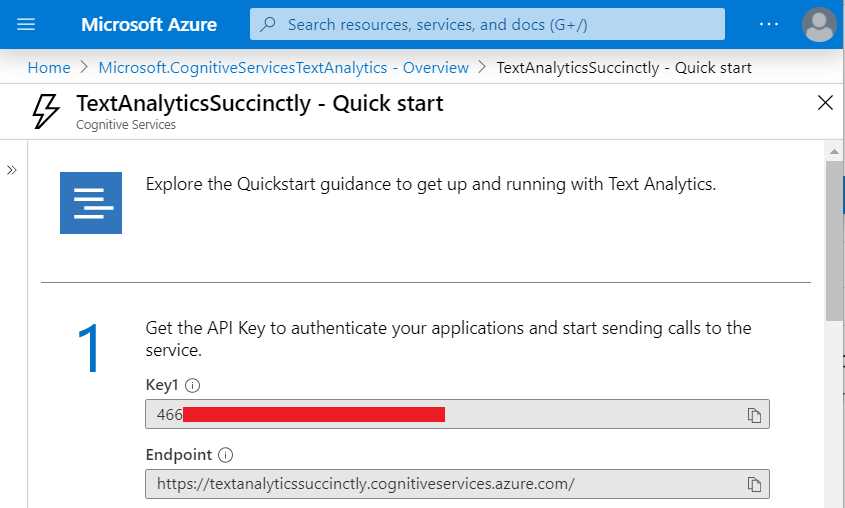Click the search magnifier icon
The width and height of the screenshot is (845, 508).
268,24
